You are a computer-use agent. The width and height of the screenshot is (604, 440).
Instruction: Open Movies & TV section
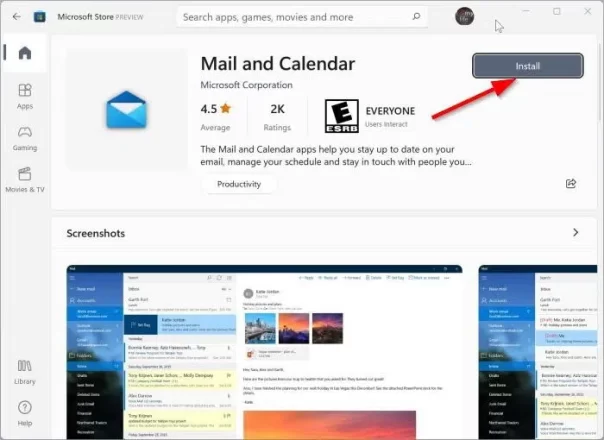point(25,180)
